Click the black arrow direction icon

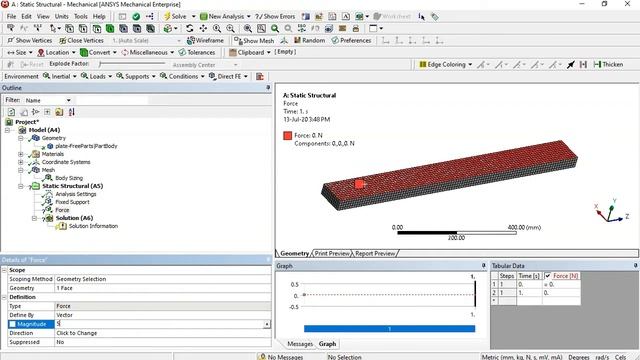(571, 64)
